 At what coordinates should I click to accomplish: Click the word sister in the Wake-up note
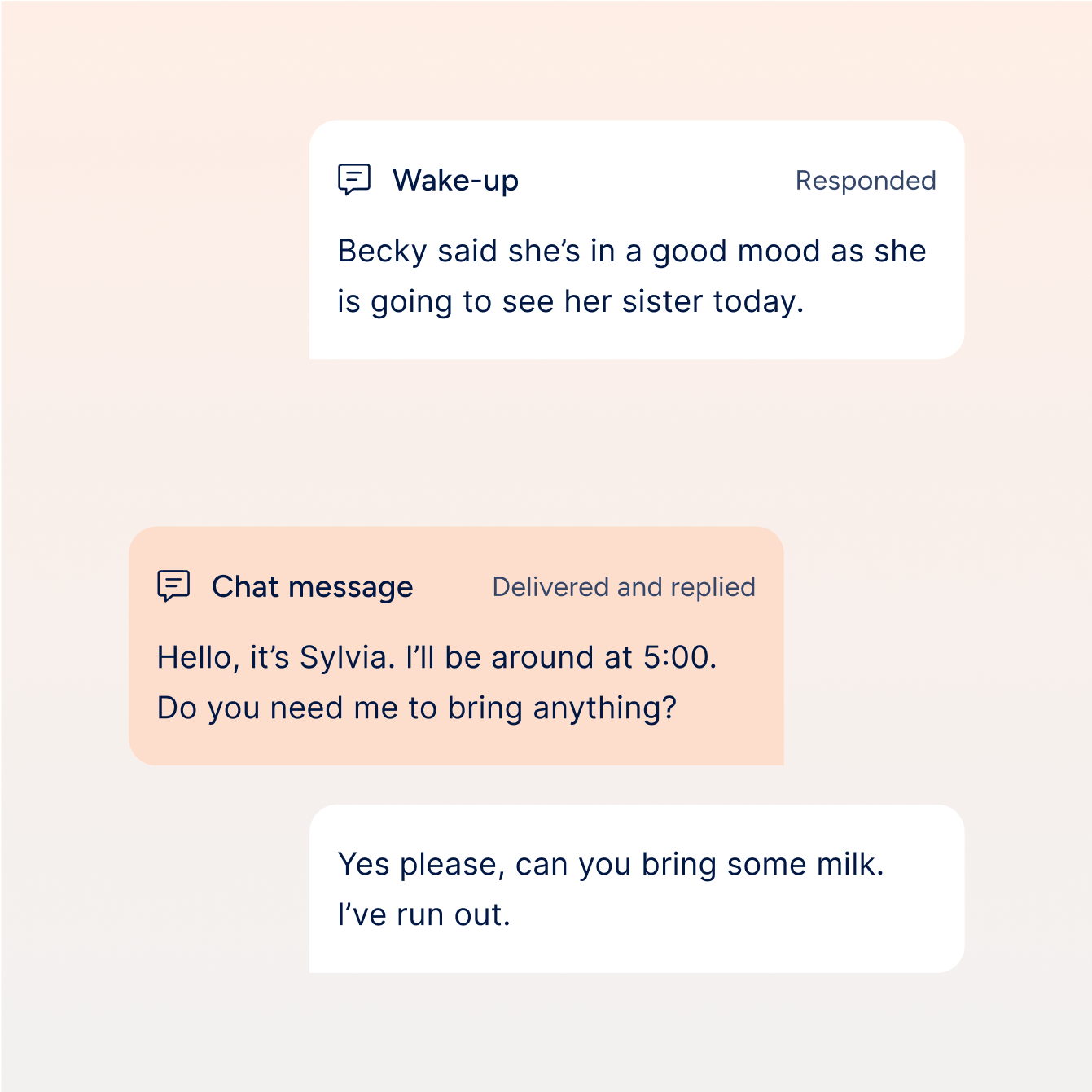click(x=662, y=301)
